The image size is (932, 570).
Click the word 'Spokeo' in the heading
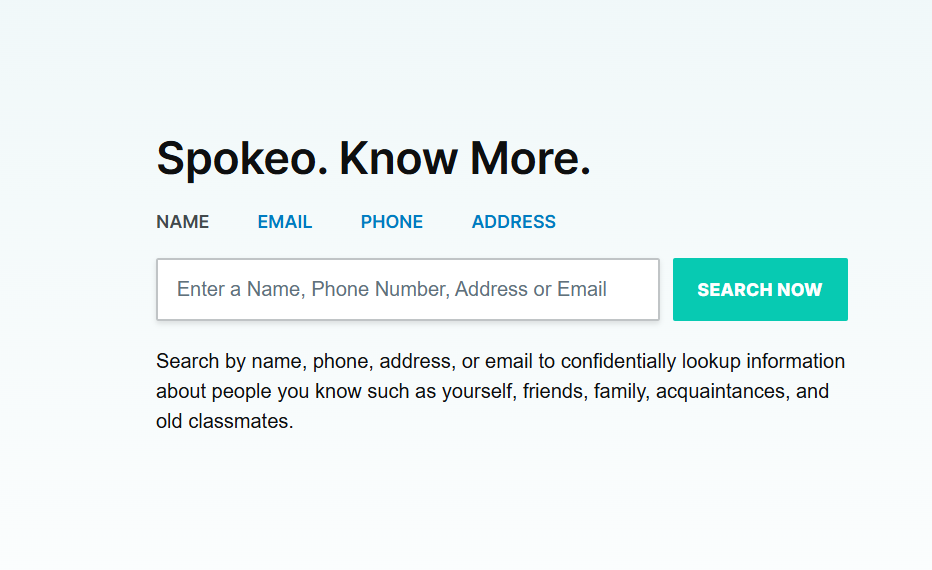pos(236,158)
